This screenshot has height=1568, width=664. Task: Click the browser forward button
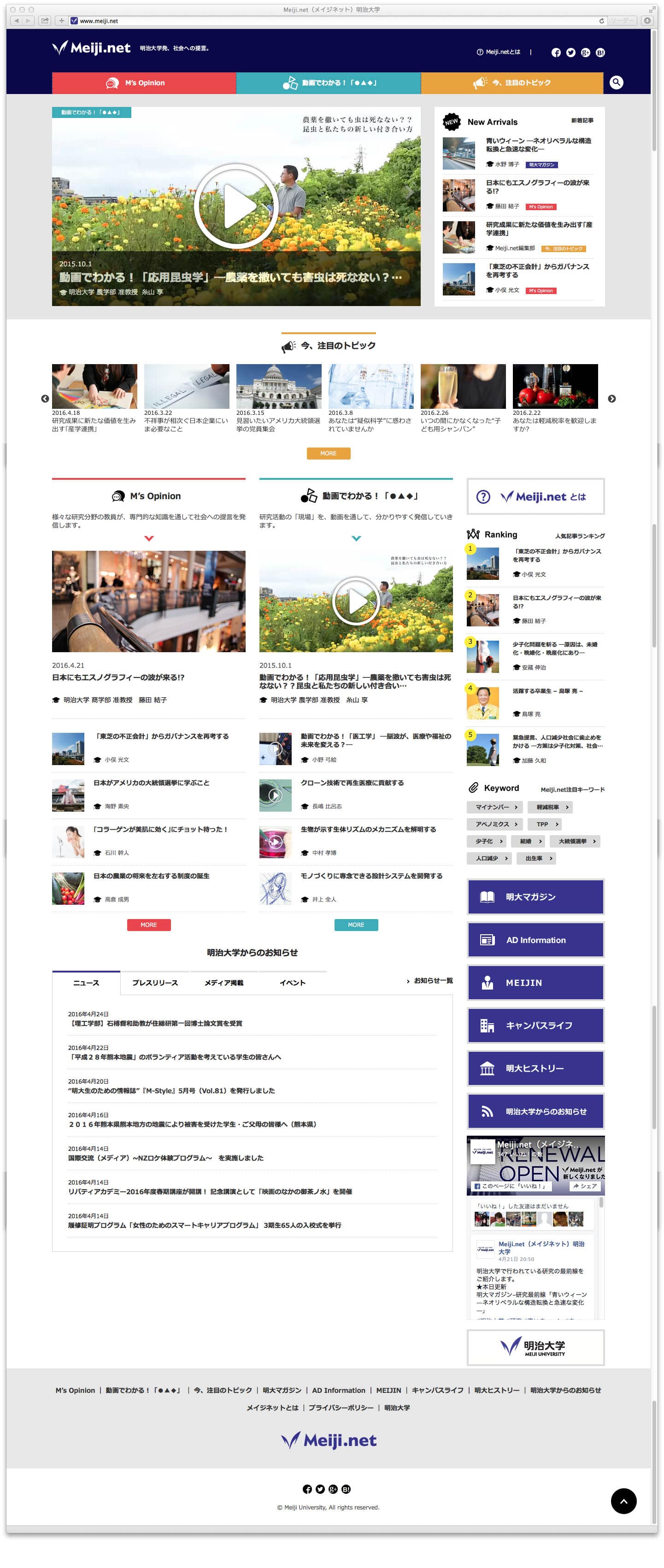click(x=28, y=21)
